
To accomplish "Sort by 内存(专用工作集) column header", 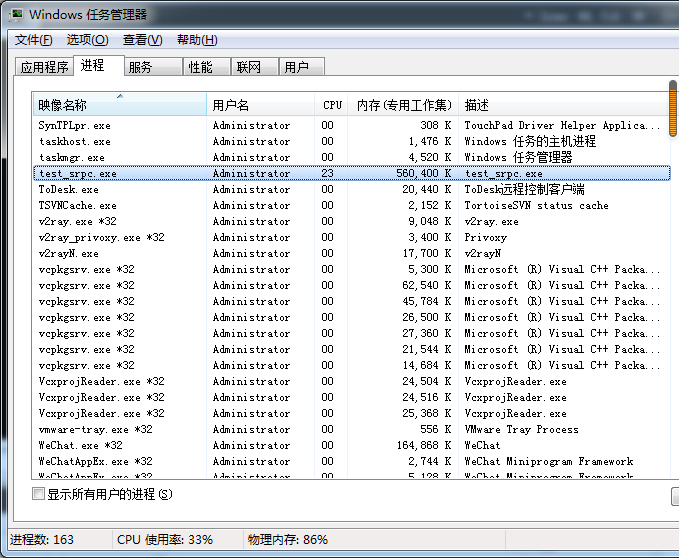I will pyautogui.click(x=403, y=105).
